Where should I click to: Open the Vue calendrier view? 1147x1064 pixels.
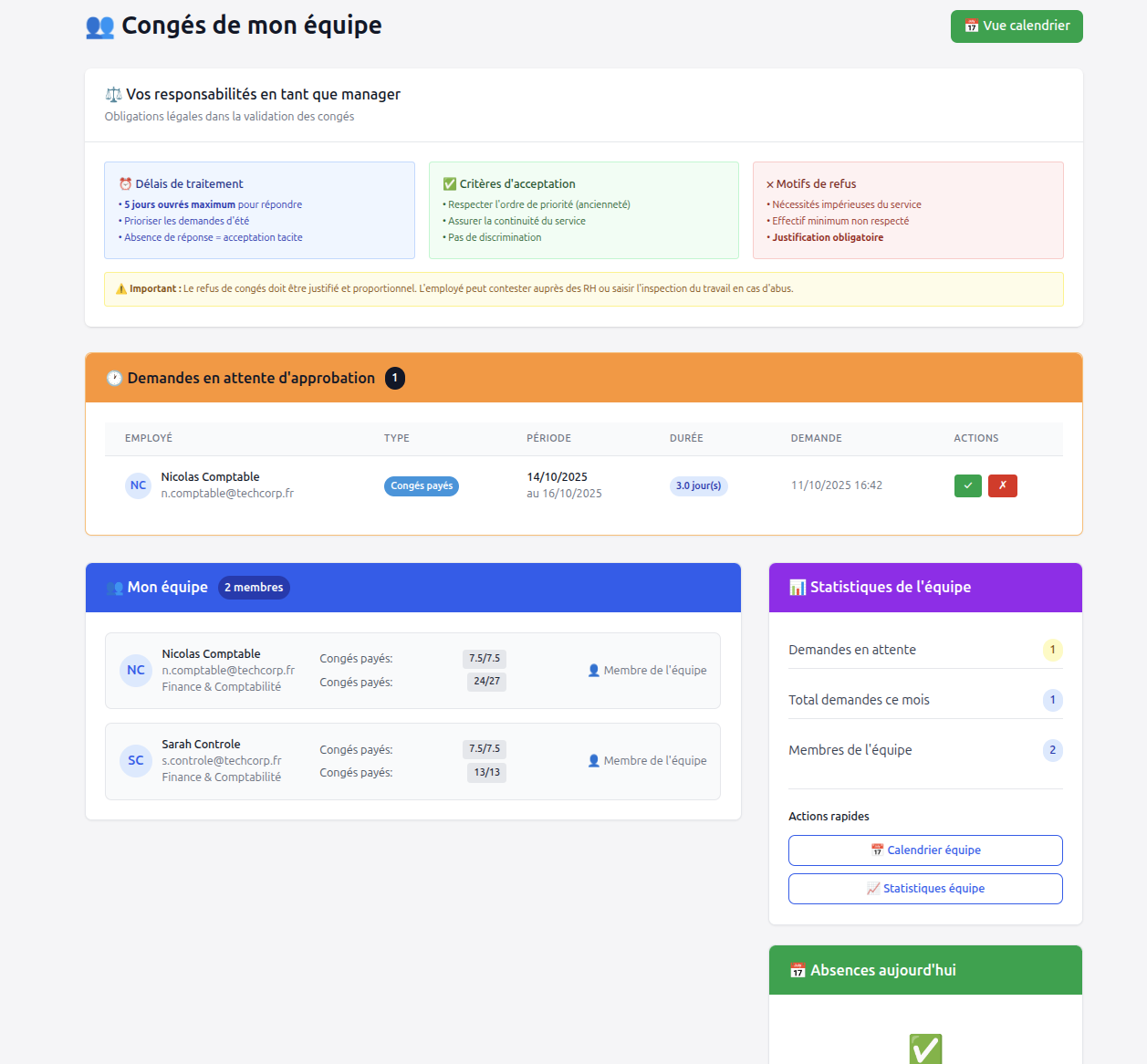point(1016,26)
